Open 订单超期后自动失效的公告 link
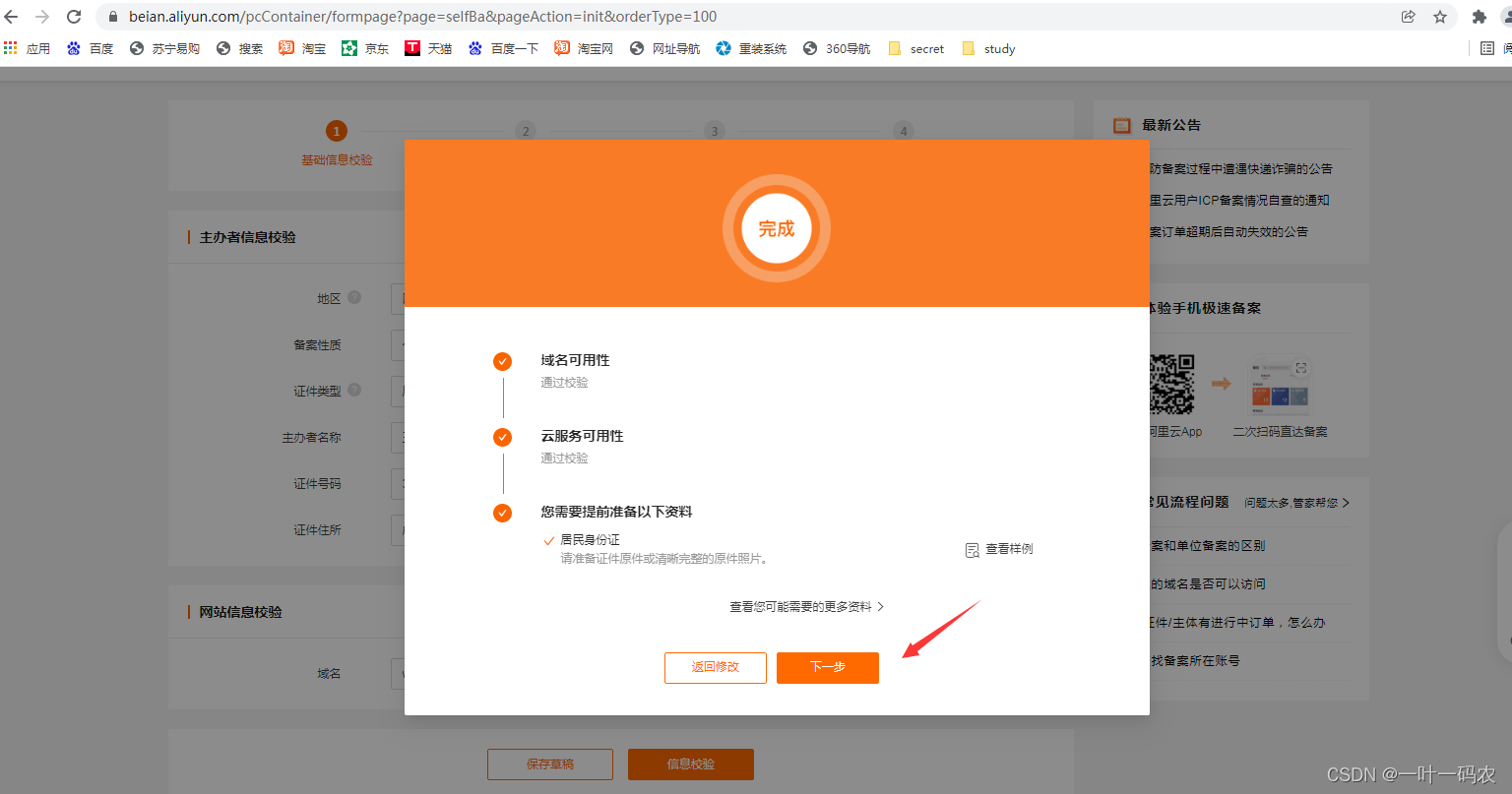Viewport: 1512px width, 794px height. click(1229, 232)
